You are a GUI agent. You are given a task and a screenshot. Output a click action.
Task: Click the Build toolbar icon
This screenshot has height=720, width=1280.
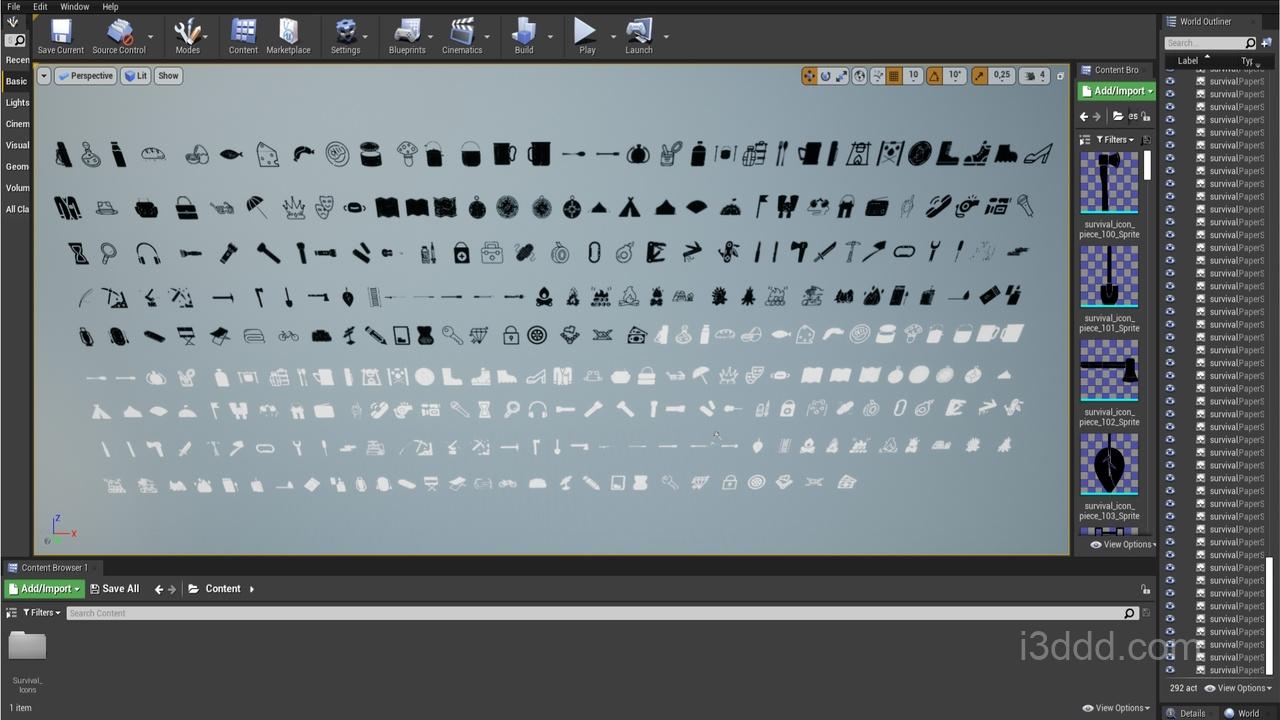click(x=524, y=36)
